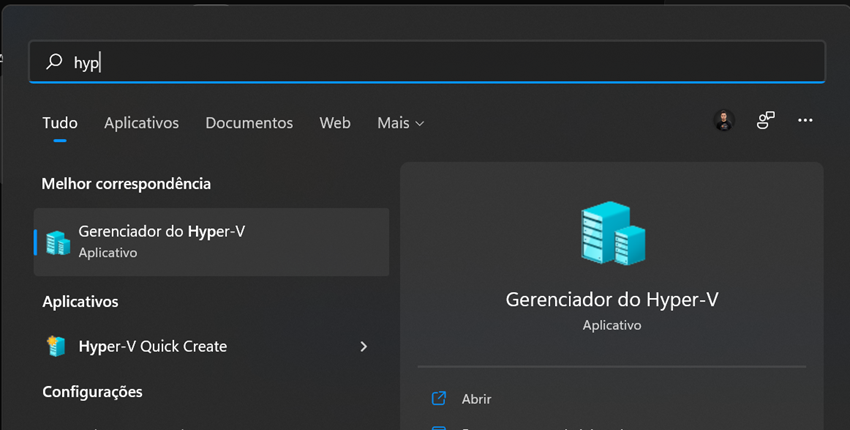Expand the Mais filter dropdown
The width and height of the screenshot is (850, 430).
(400, 123)
